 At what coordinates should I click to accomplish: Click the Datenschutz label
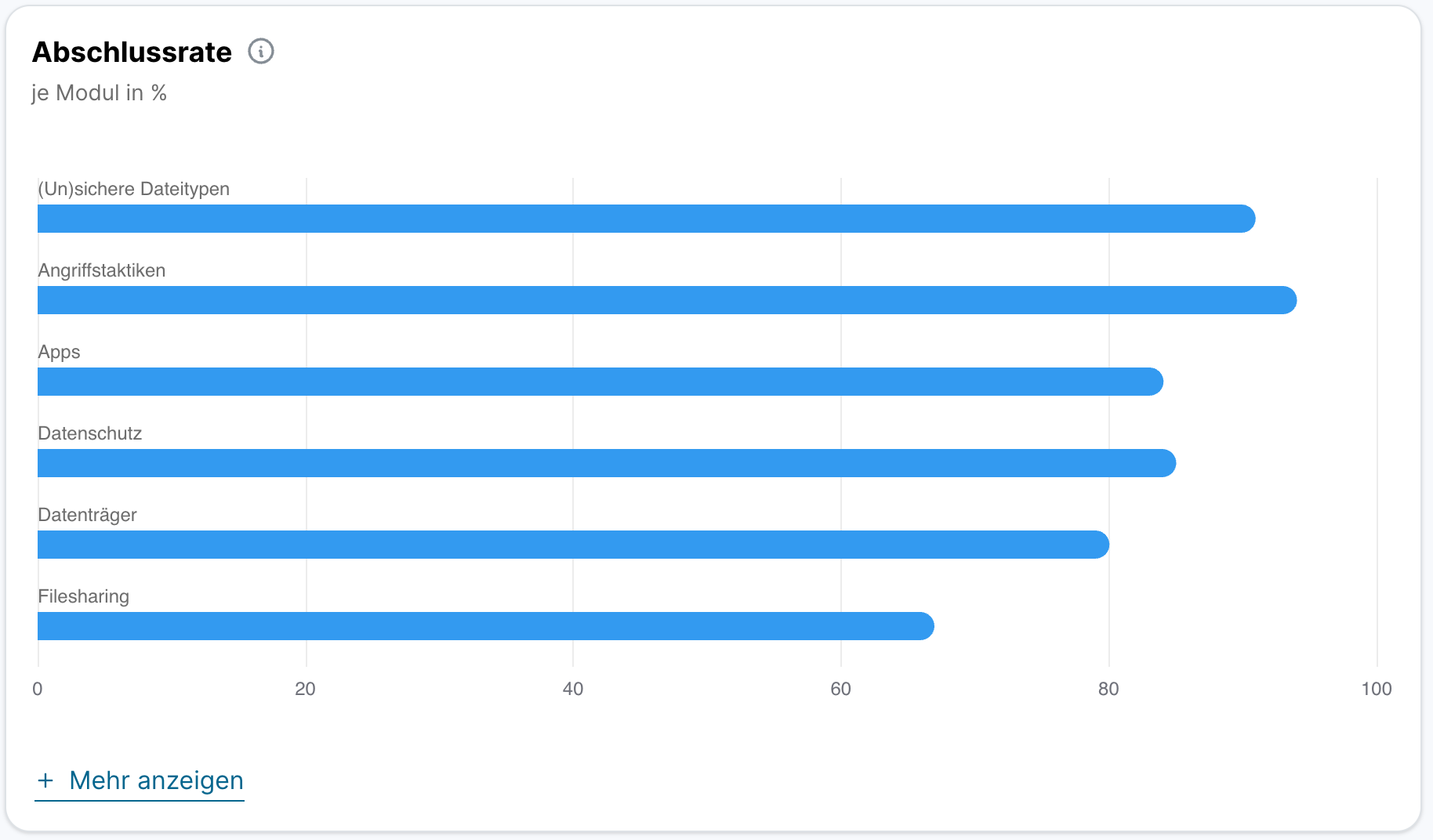click(x=90, y=433)
